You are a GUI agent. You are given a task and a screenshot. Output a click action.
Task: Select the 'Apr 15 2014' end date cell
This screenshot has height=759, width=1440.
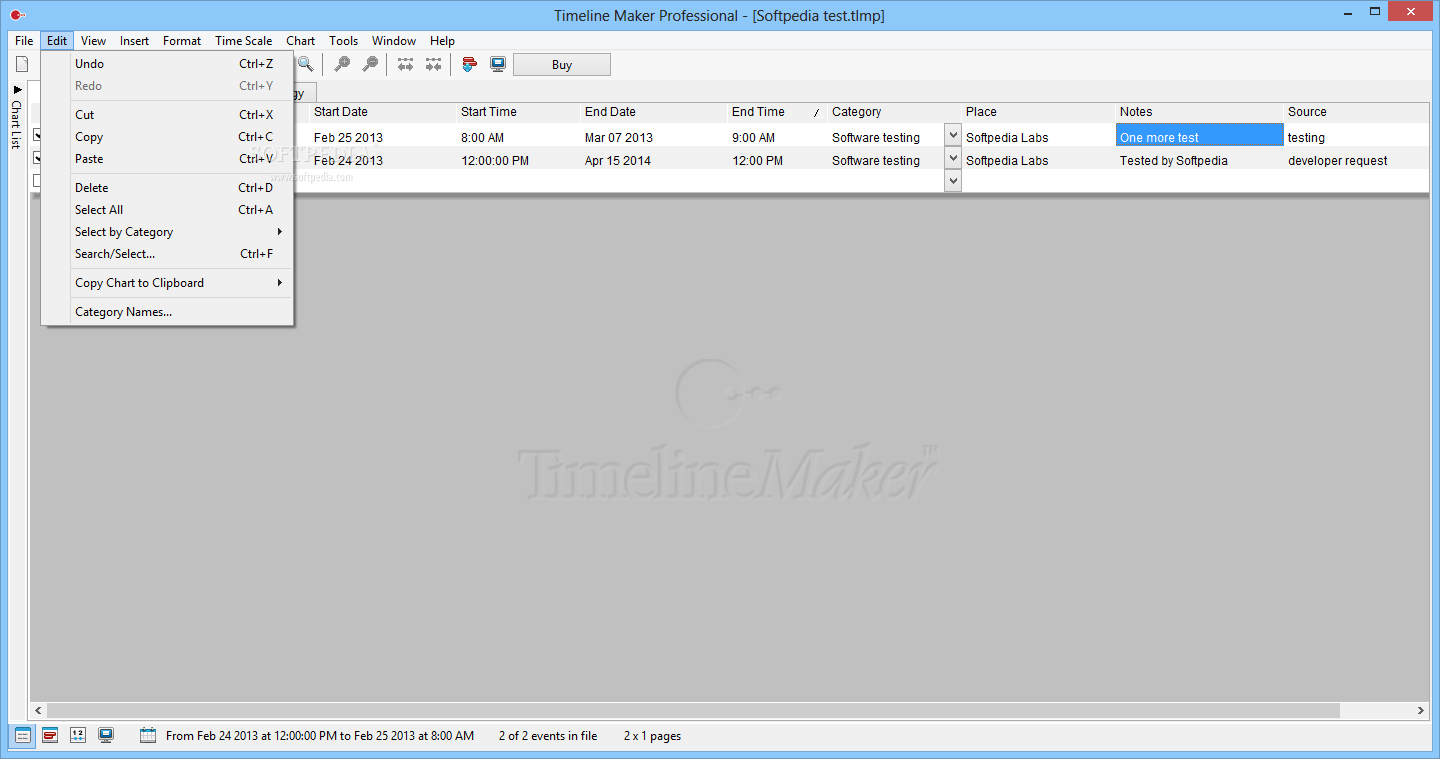pos(653,160)
